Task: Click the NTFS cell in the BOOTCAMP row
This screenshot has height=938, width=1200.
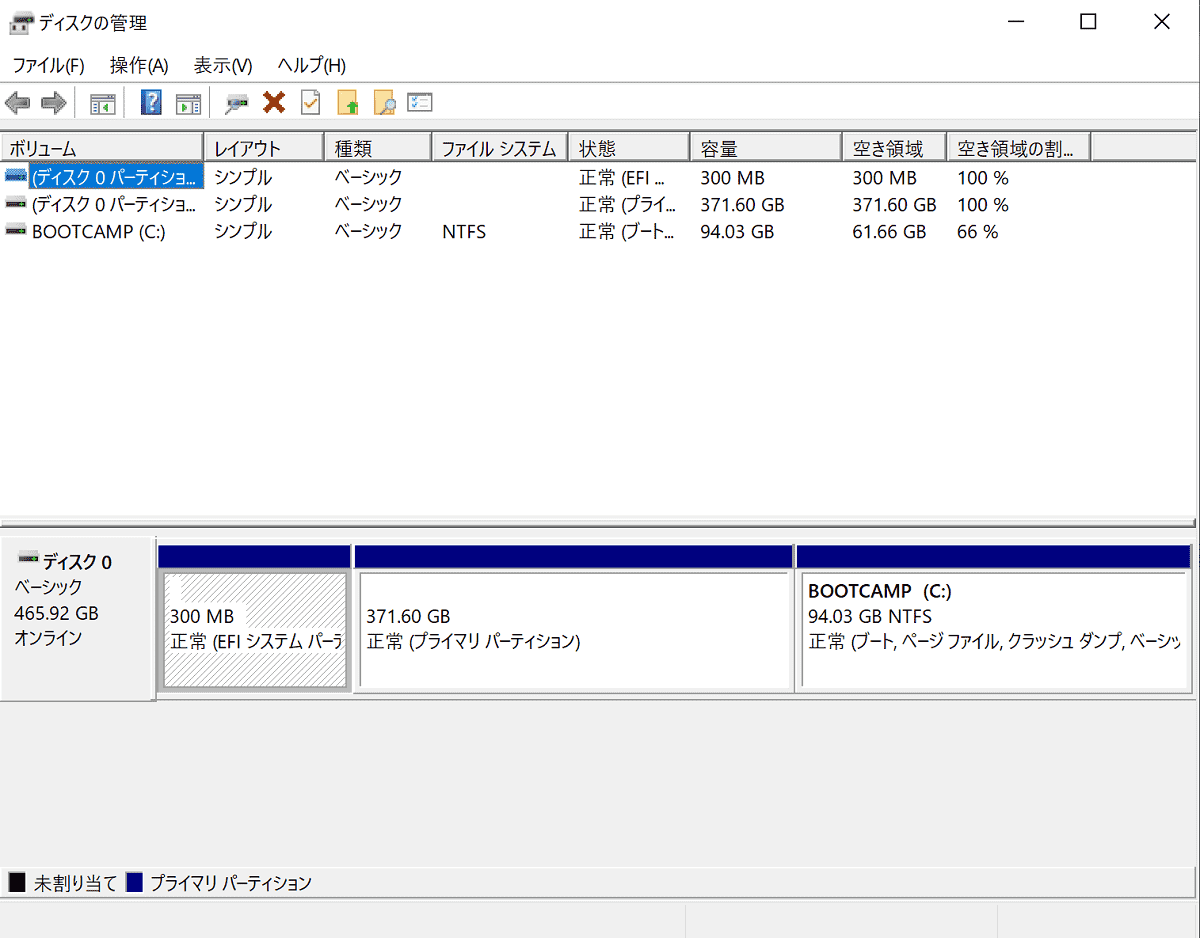Action: [464, 232]
